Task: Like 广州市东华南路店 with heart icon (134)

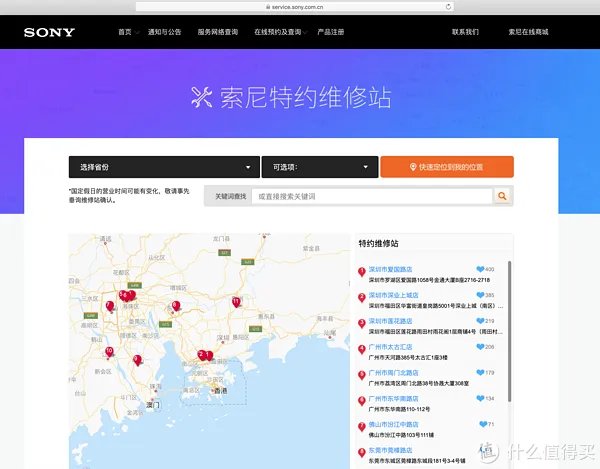Action: click(480, 398)
